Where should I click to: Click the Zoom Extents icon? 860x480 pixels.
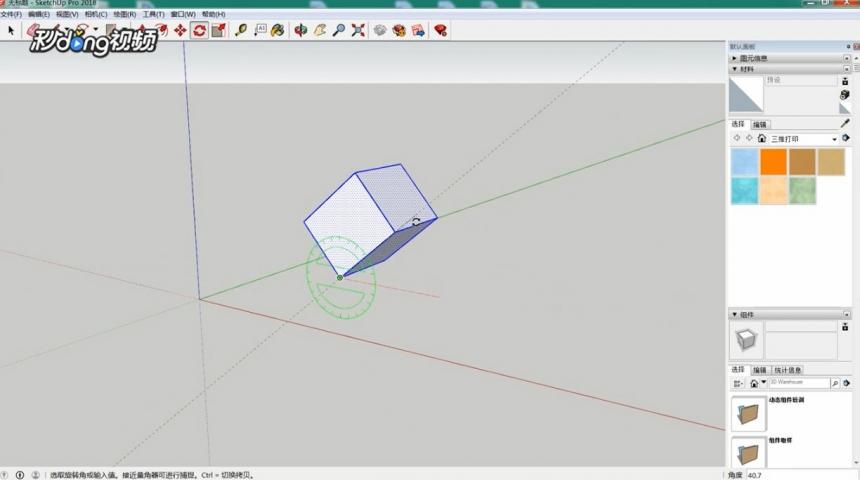click(358, 31)
